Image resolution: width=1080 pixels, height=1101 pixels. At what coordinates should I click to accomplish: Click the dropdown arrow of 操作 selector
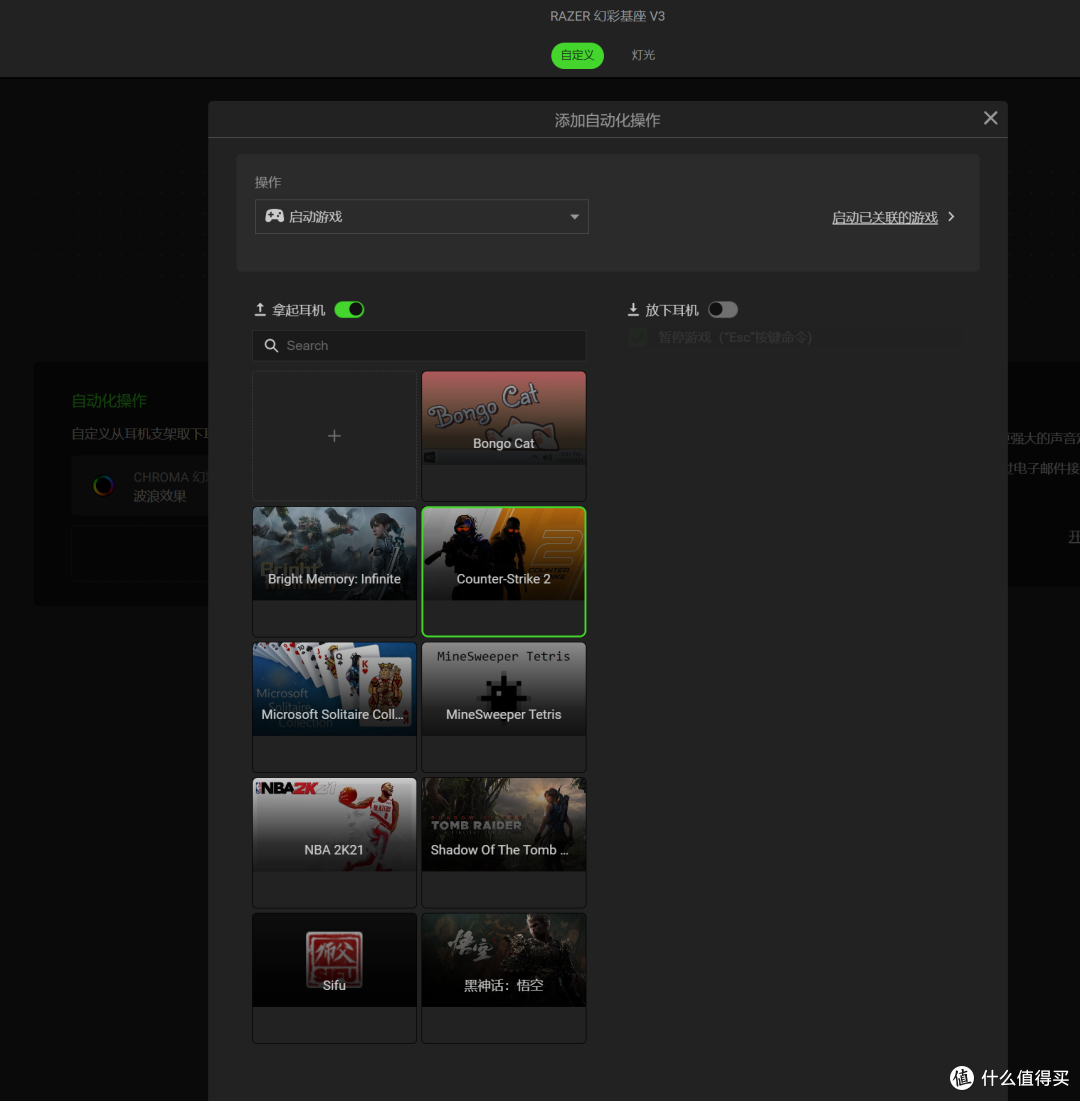[x=574, y=217]
